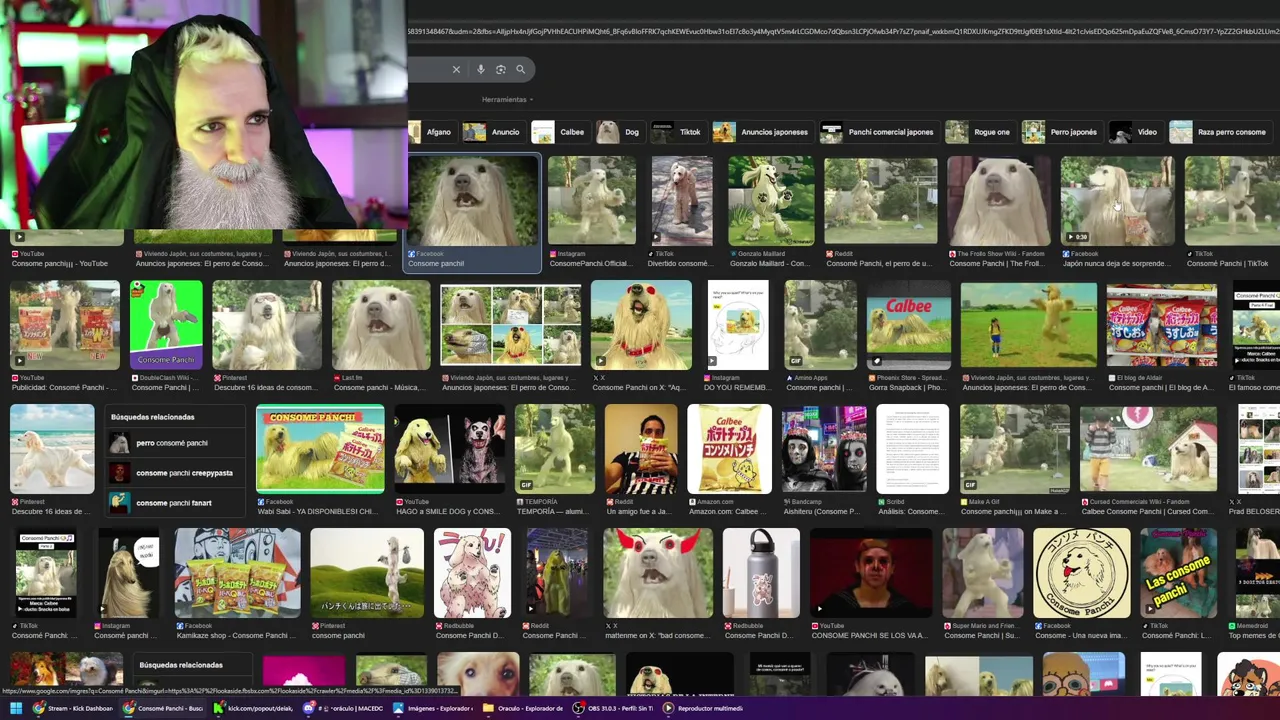Clear the search box with the X icon
Image resolution: width=1280 pixels, height=720 pixels.
[456, 69]
